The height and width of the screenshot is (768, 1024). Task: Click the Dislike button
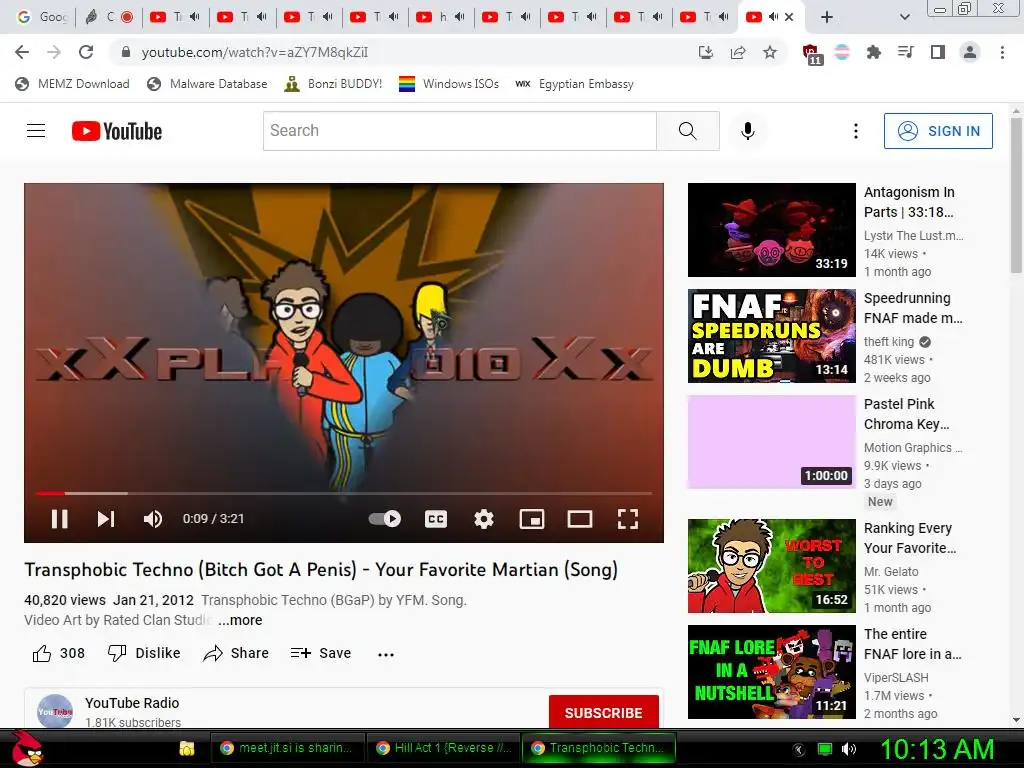pyautogui.click(x=144, y=653)
